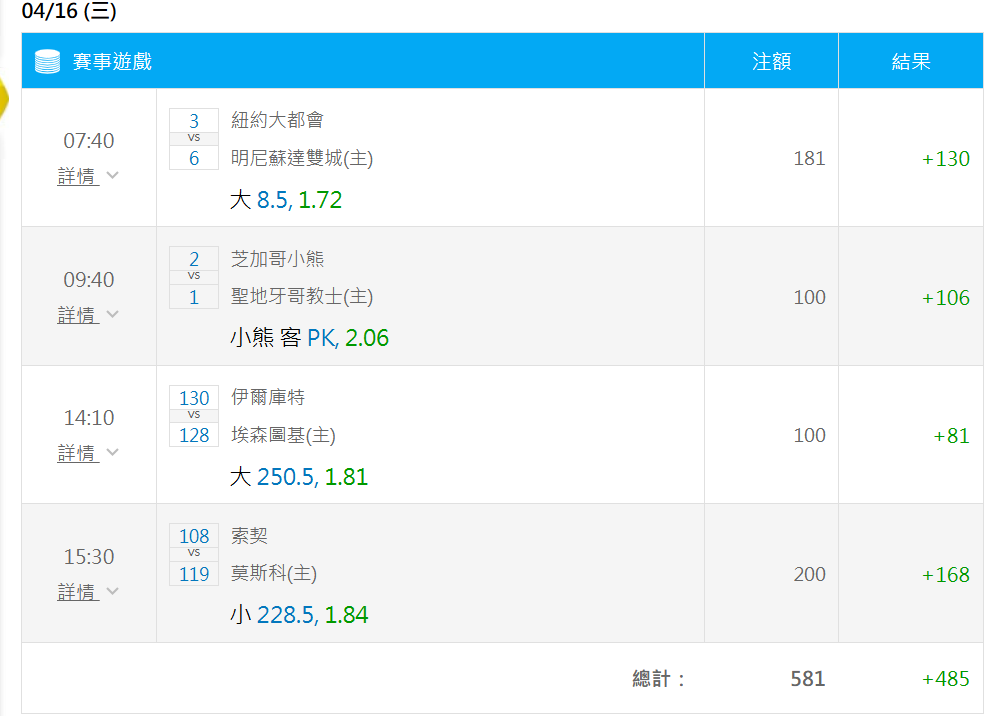The height and width of the screenshot is (716, 1000).
Task: Open 詳情 link for the 14:10 game
Action: [x=78, y=453]
